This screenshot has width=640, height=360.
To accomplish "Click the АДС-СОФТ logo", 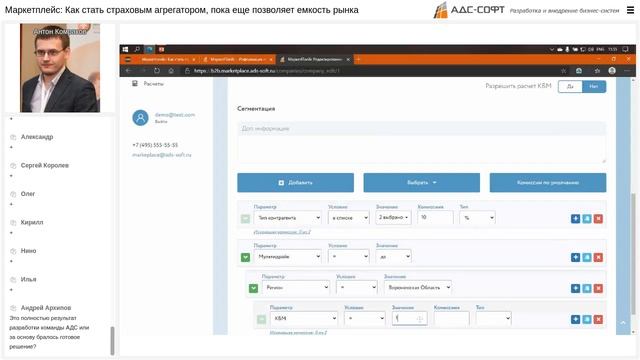I will pyautogui.click(x=469, y=10).
